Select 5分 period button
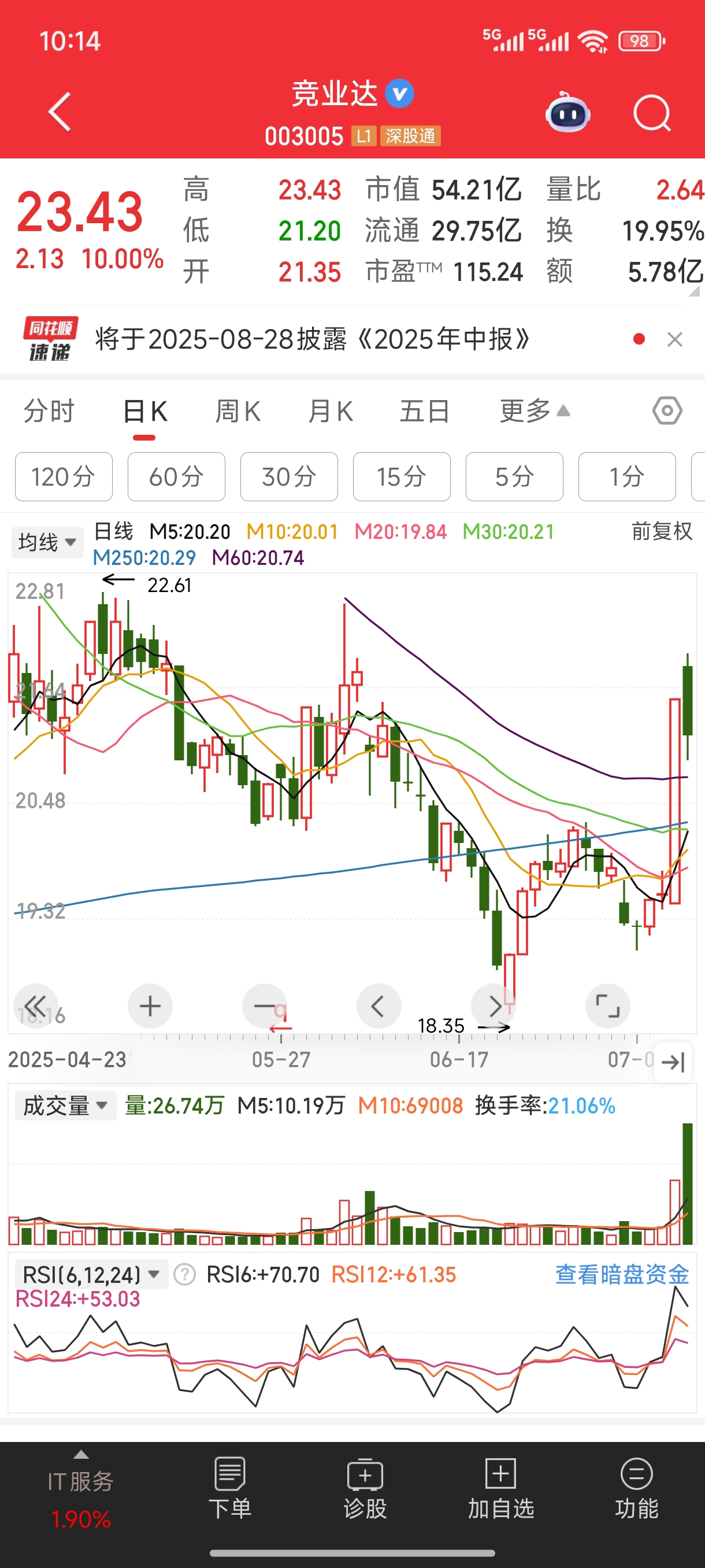This screenshot has width=705, height=1568. tap(515, 476)
